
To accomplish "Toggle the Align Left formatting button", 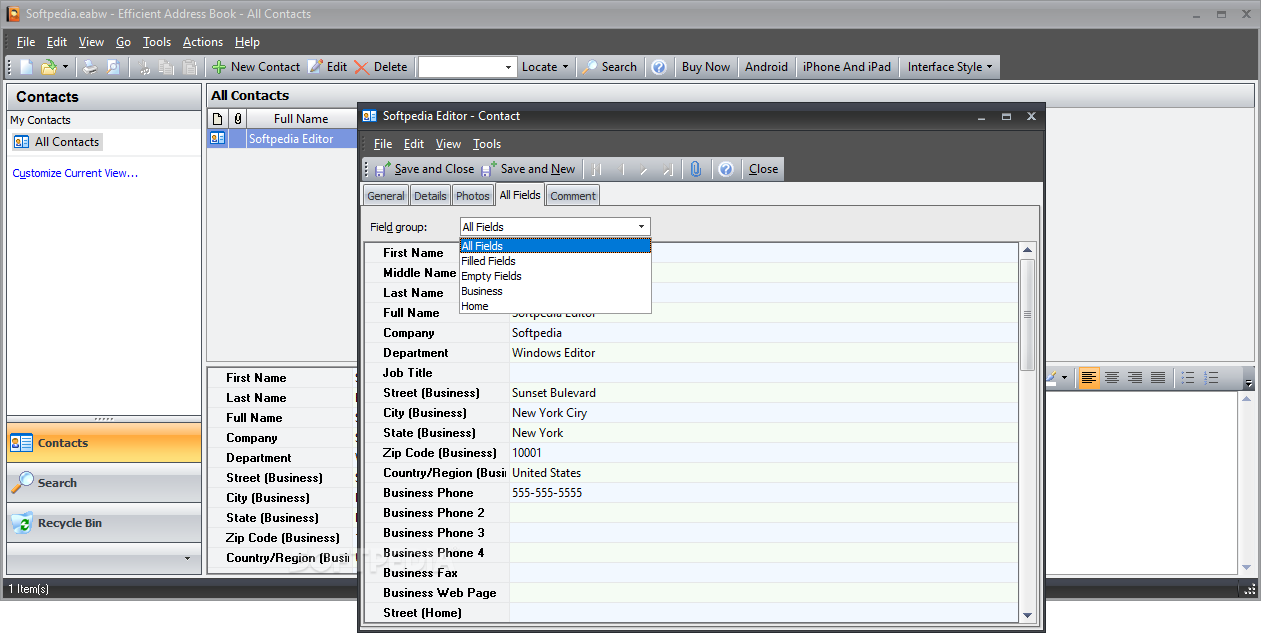I will tap(1089, 378).
